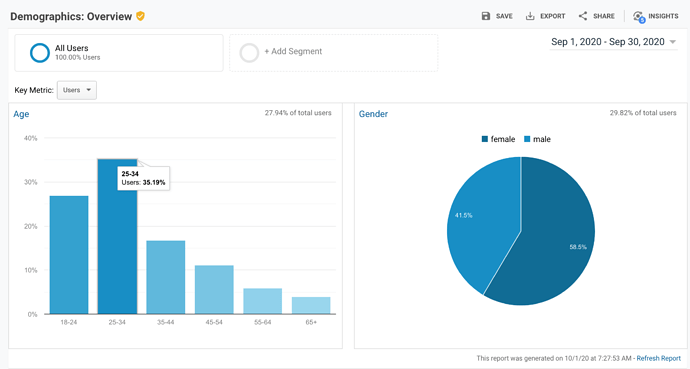Image resolution: width=690 pixels, height=369 pixels.
Task: Toggle the female legend square
Action: [485, 139]
